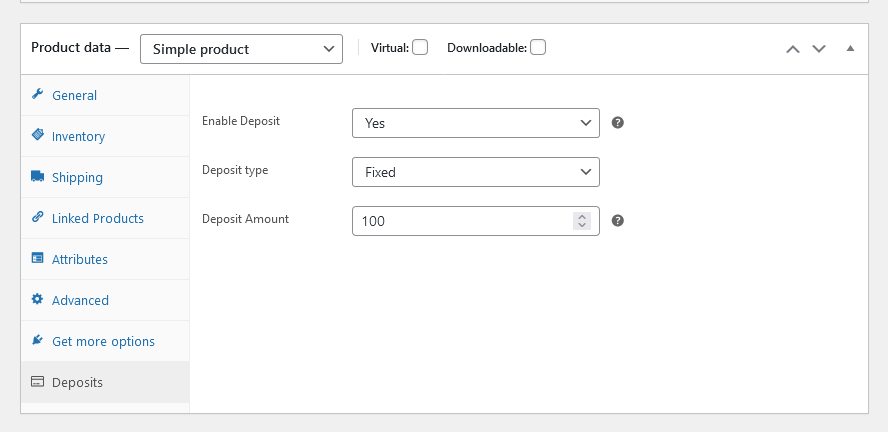Open the Advanced tab
Screen dimensions: 888x432
point(105,300)
